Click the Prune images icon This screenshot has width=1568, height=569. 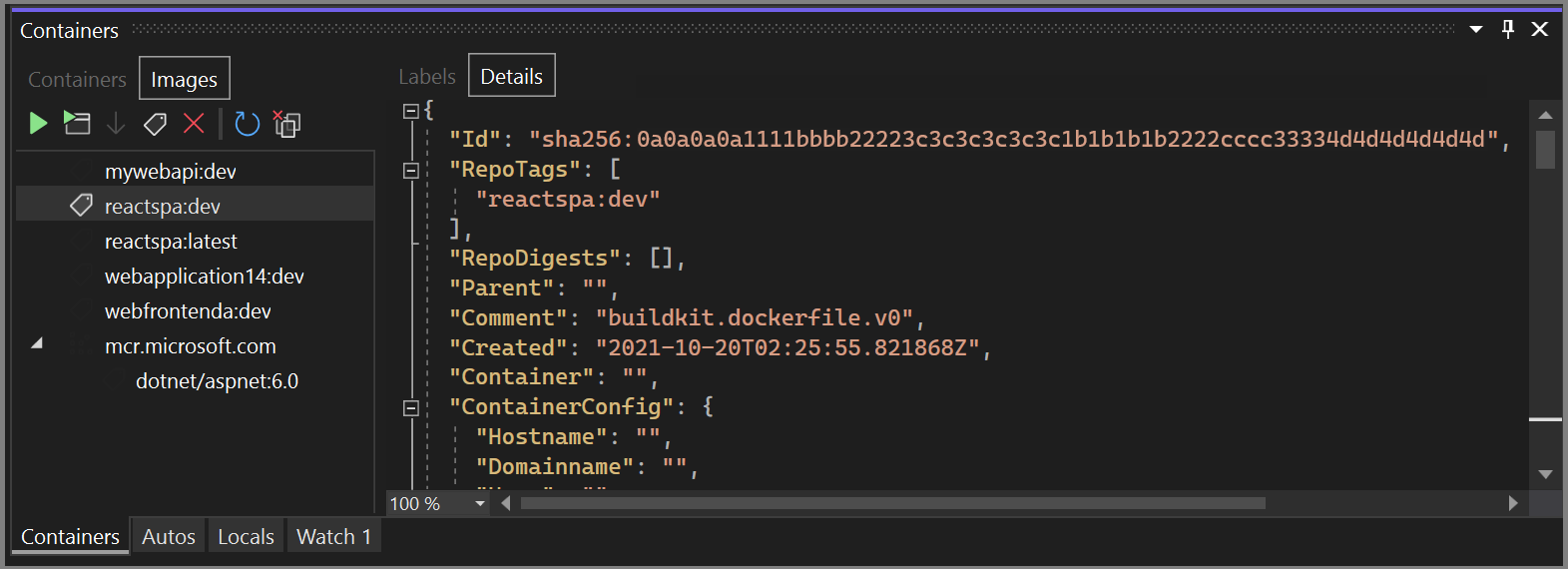coord(287,124)
